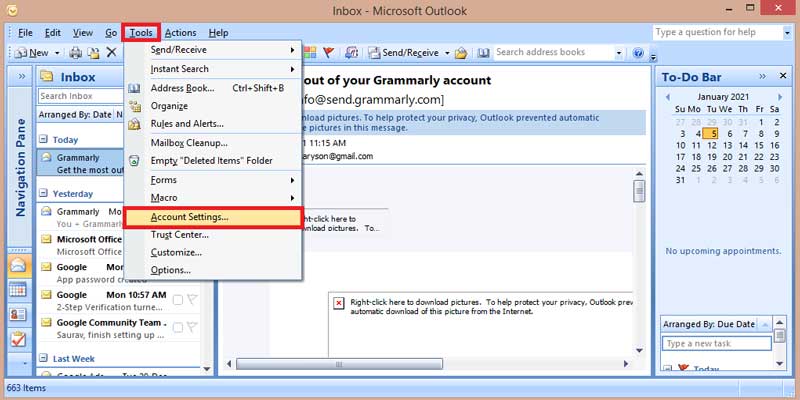800x400 pixels.
Task: Click the Search address books field
Action: [553, 52]
